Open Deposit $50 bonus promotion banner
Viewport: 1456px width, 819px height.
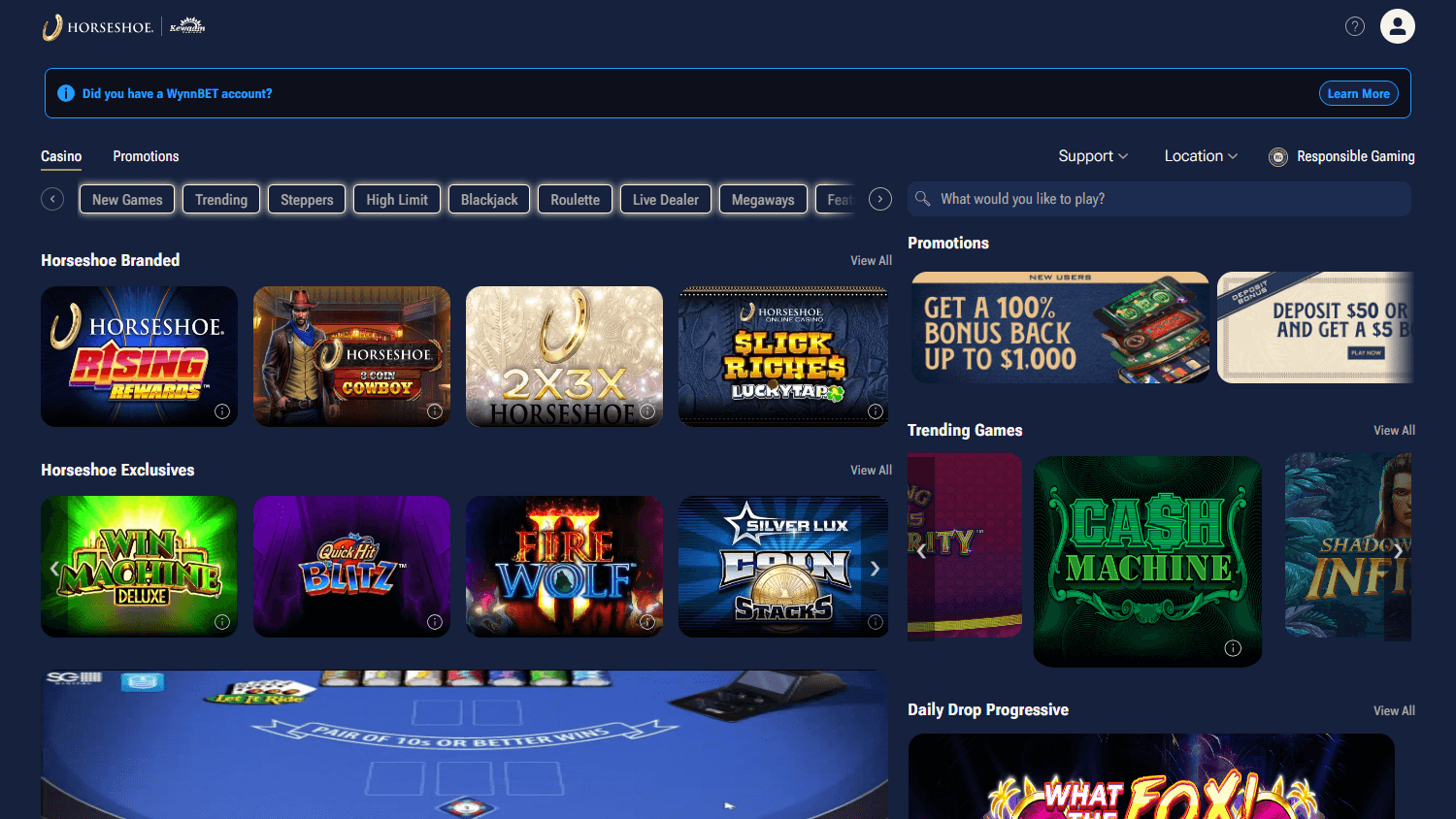(x=1315, y=327)
